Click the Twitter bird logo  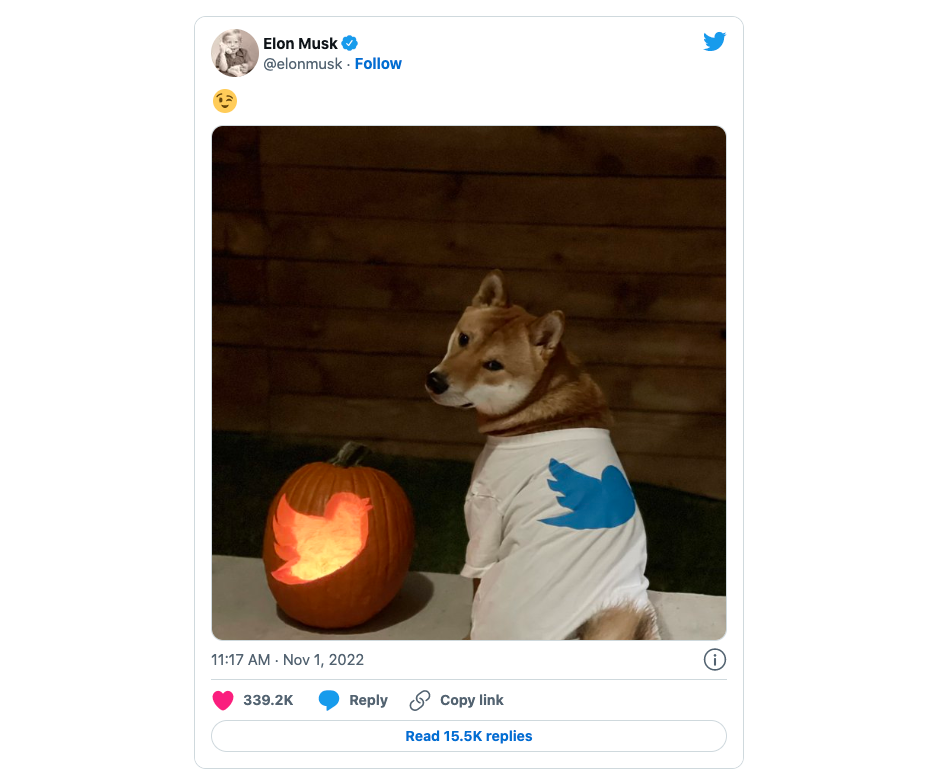pyautogui.click(x=715, y=42)
